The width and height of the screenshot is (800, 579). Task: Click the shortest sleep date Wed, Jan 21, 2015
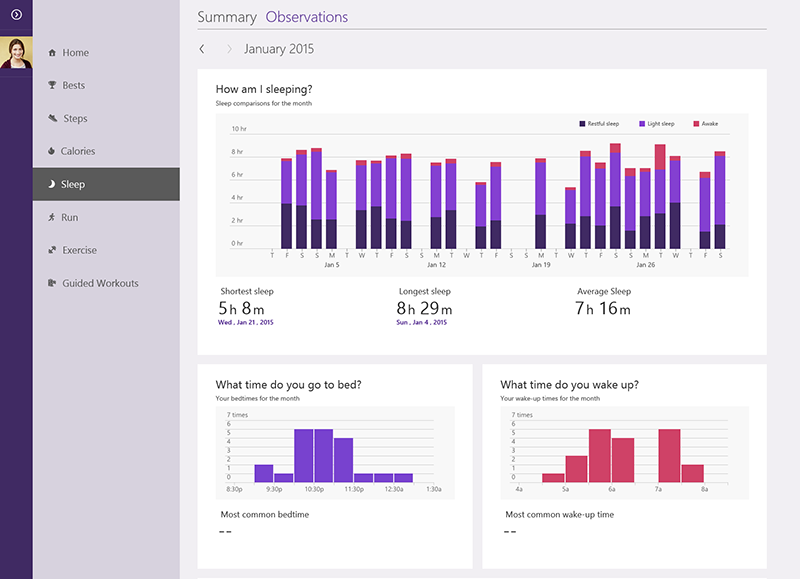[246, 323]
